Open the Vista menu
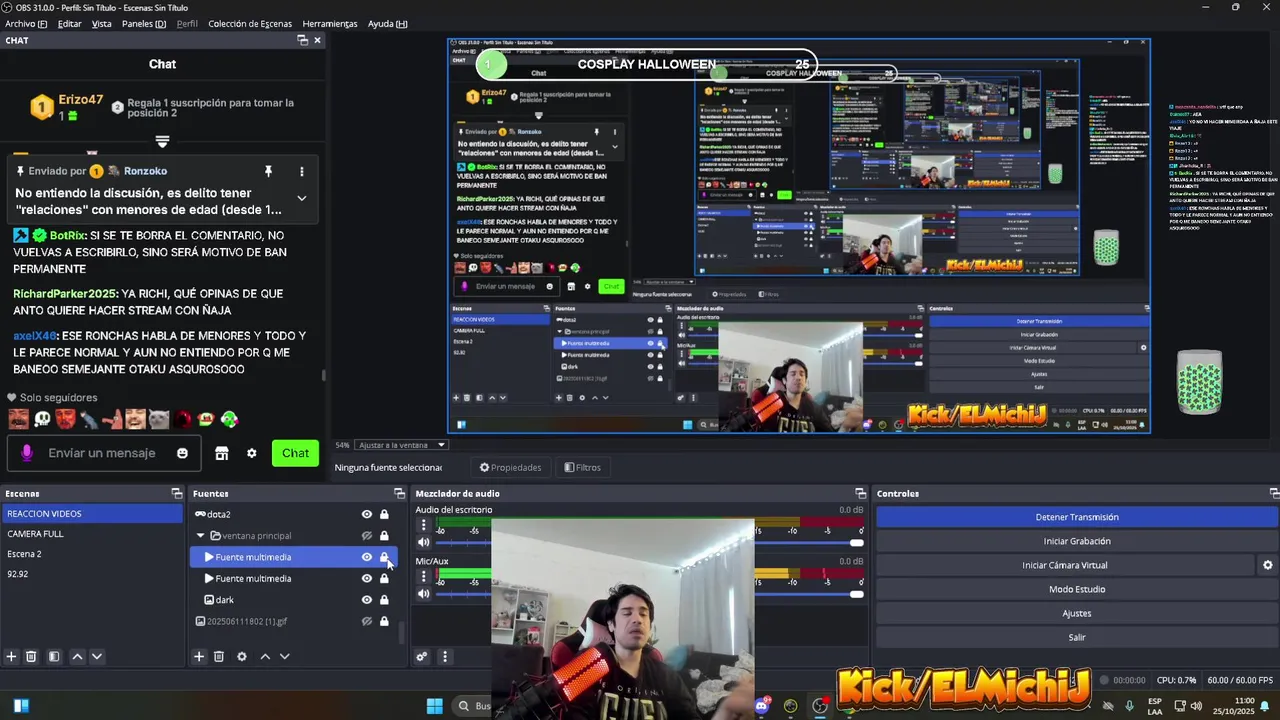The image size is (1280, 720). pos(102,23)
